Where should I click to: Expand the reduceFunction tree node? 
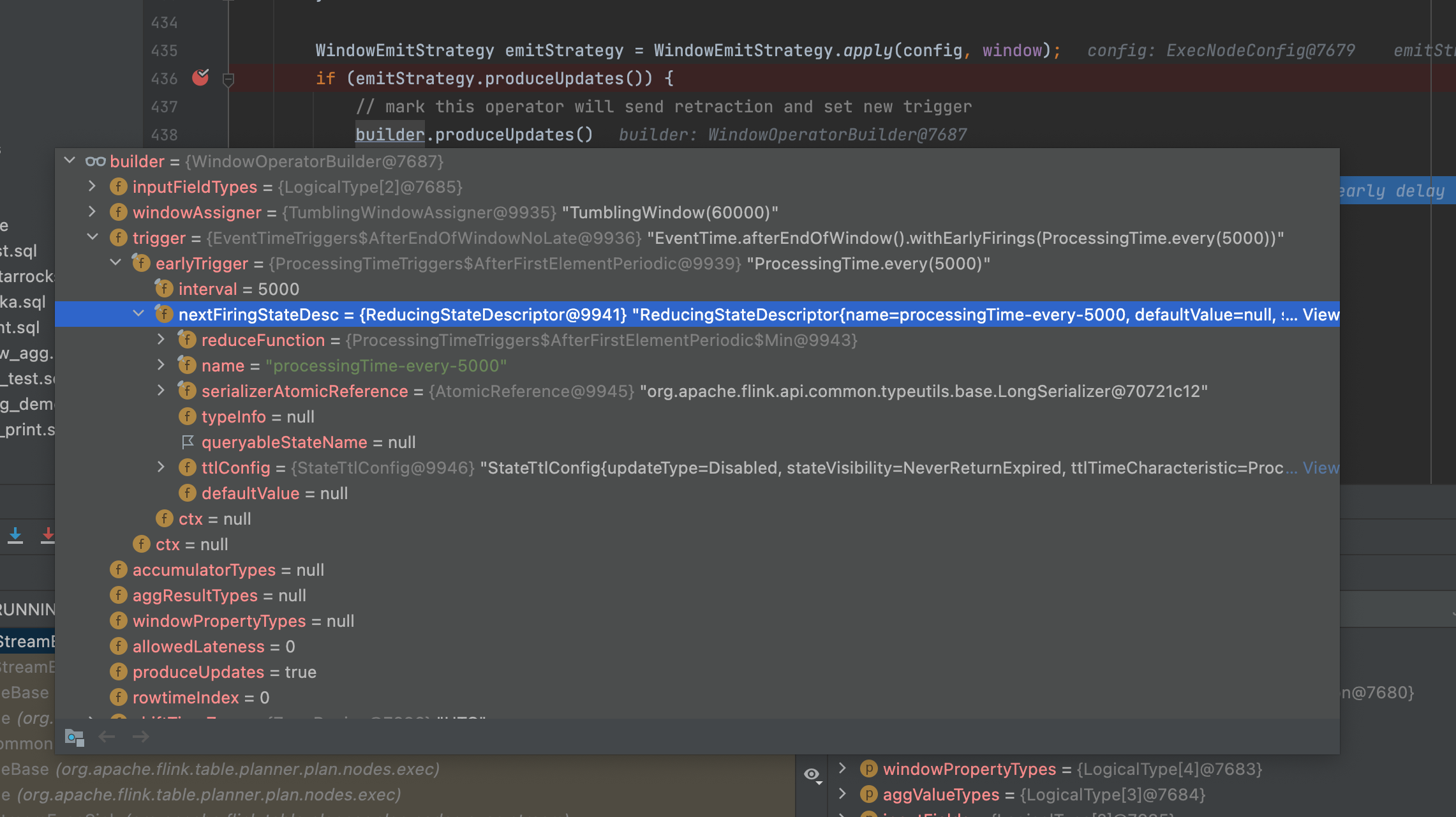pos(160,339)
